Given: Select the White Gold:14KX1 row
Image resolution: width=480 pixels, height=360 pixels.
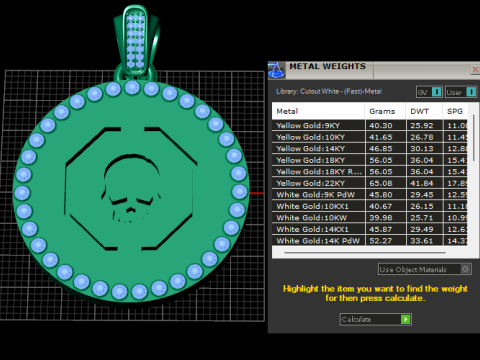Looking at the screenshot, I should [370, 229].
